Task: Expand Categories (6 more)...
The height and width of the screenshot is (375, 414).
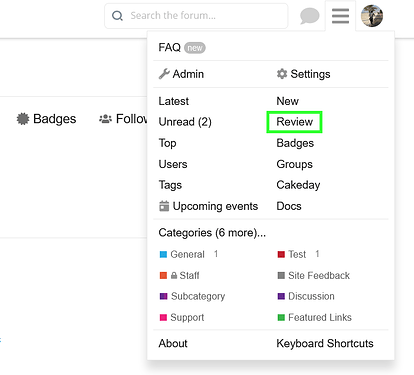Action: [x=212, y=233]
